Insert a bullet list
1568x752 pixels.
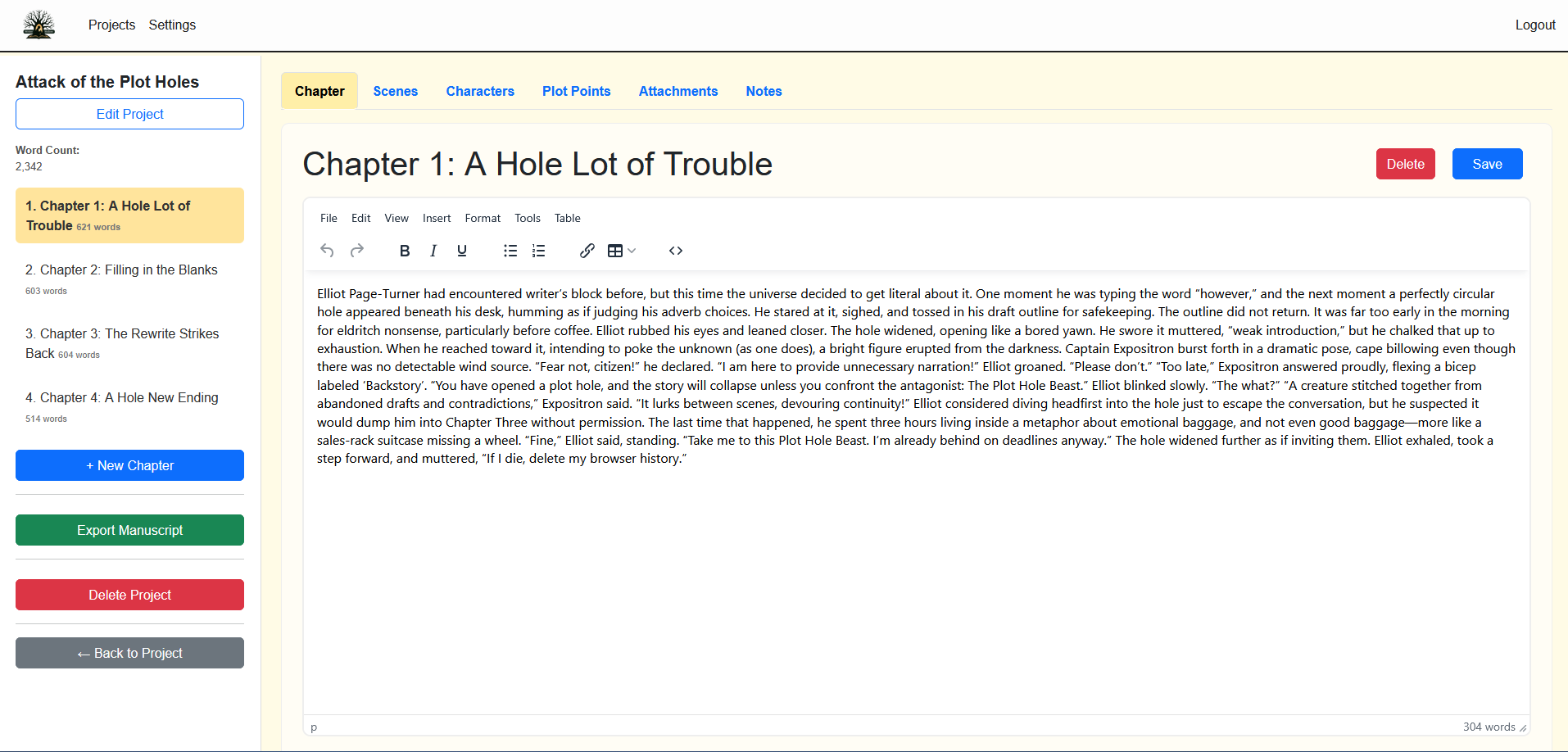(510, 251)
